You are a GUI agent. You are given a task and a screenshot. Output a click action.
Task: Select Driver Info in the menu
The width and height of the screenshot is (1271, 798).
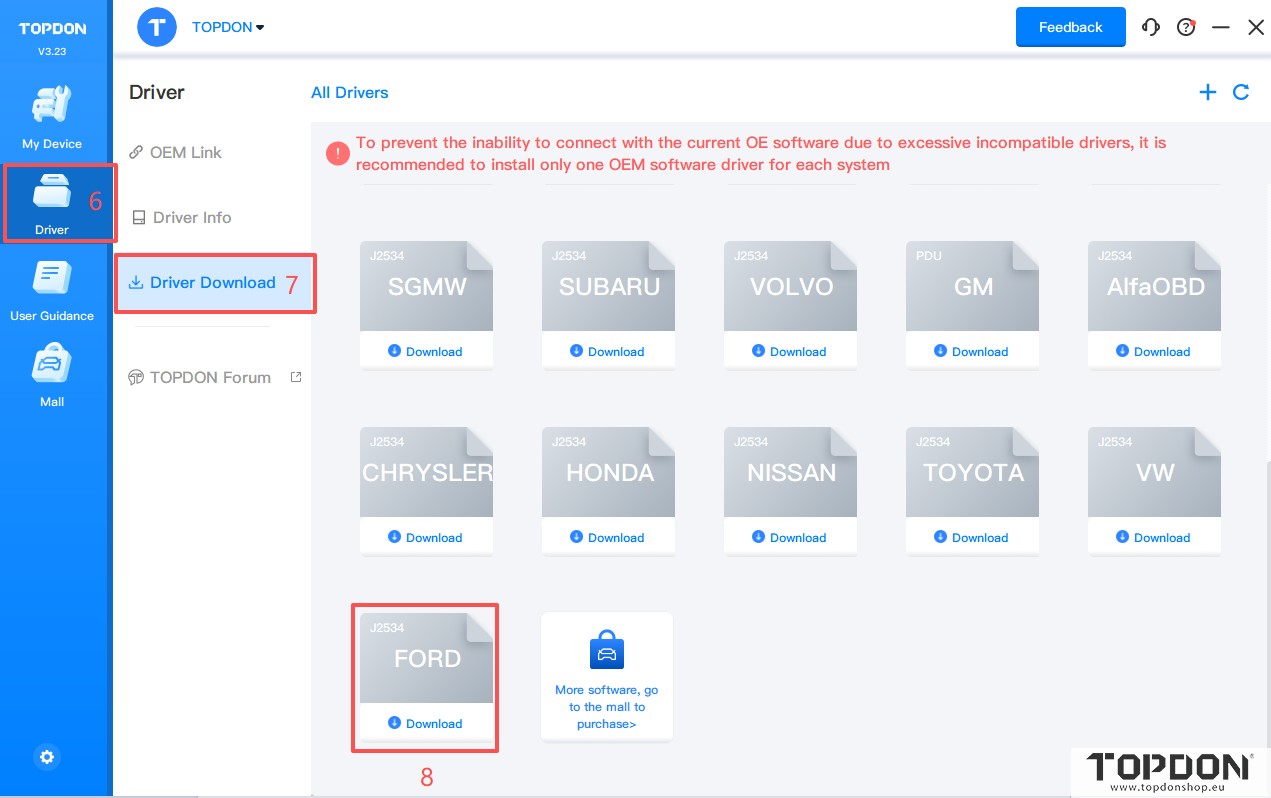click(x=191, y=218)
